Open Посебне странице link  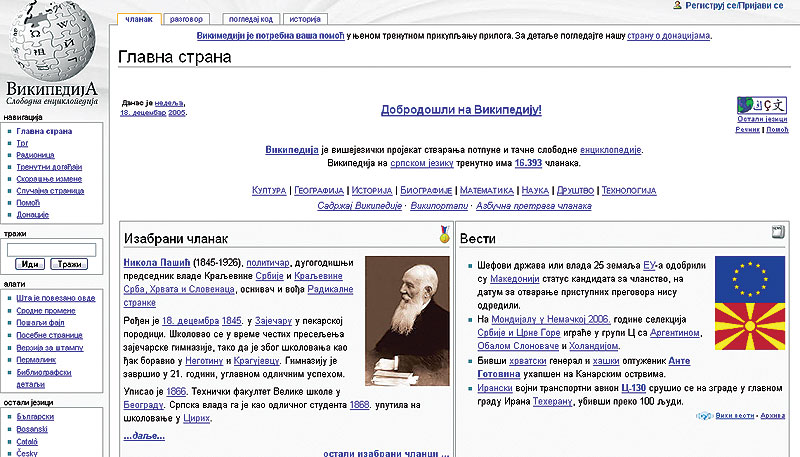tap(49, 335)
